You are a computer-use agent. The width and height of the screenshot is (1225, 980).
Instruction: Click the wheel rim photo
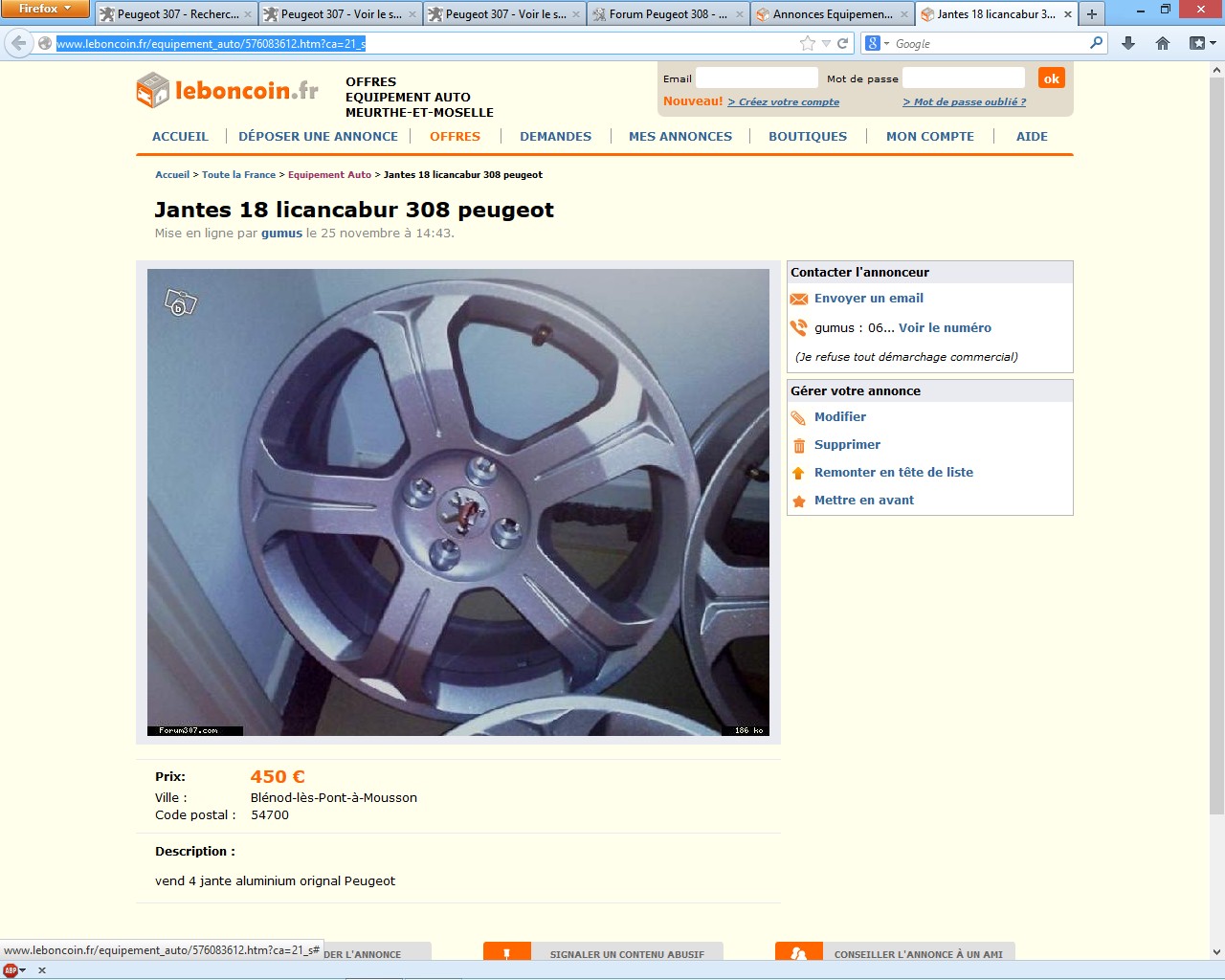coord(457,502)
